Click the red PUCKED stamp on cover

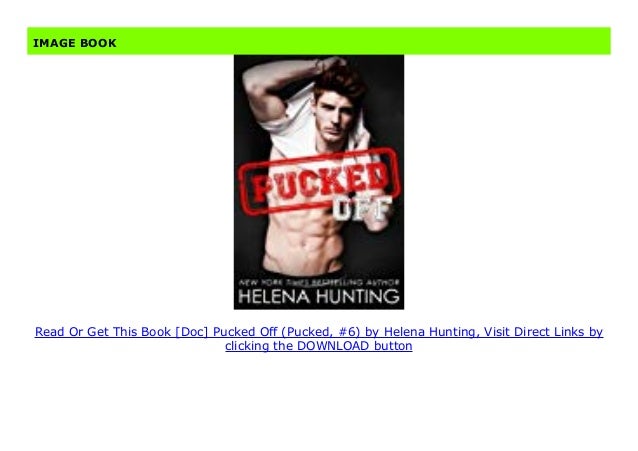(x=319, y=183)
